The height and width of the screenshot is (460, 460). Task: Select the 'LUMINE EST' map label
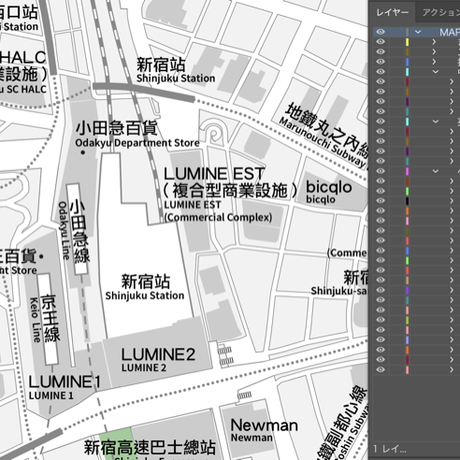214,174
